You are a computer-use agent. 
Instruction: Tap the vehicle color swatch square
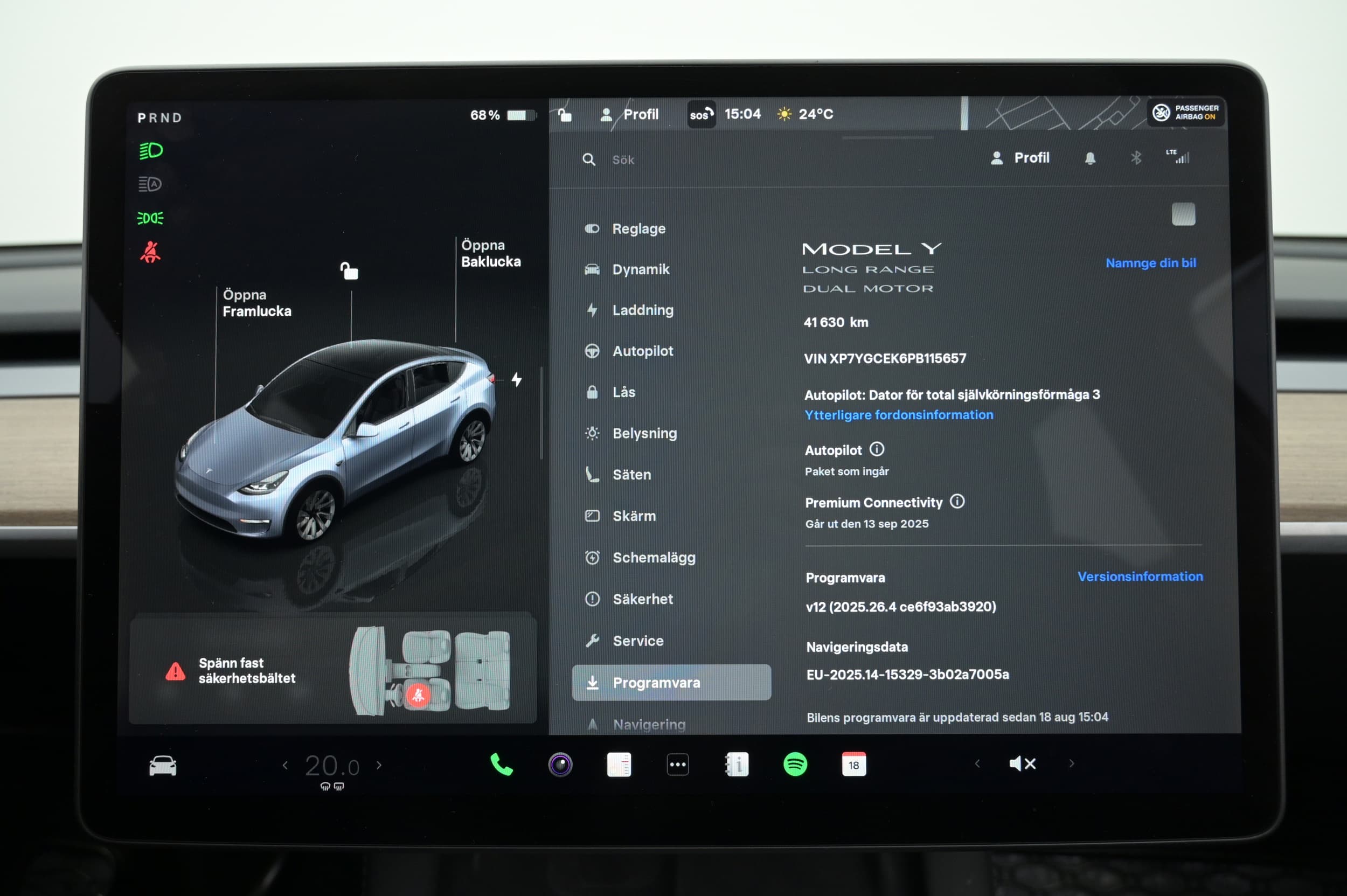pos(1184,214)
